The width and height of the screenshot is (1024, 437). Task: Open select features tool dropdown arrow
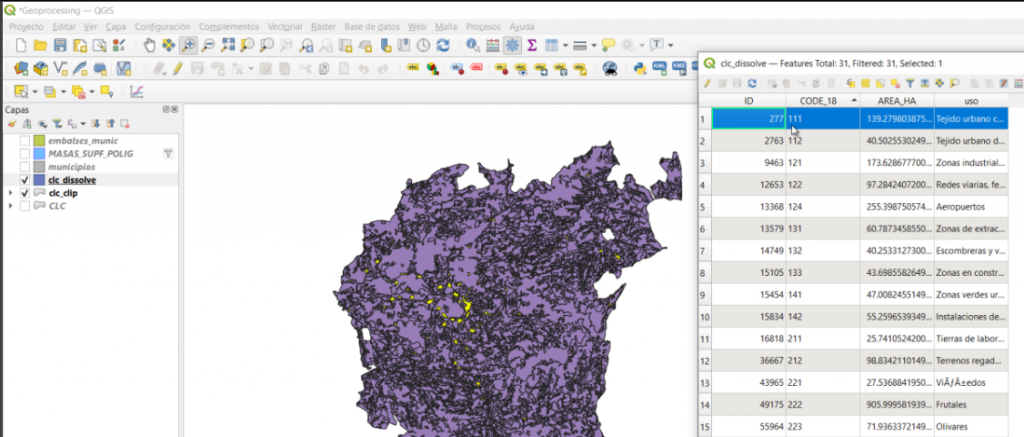pos(36,91)
